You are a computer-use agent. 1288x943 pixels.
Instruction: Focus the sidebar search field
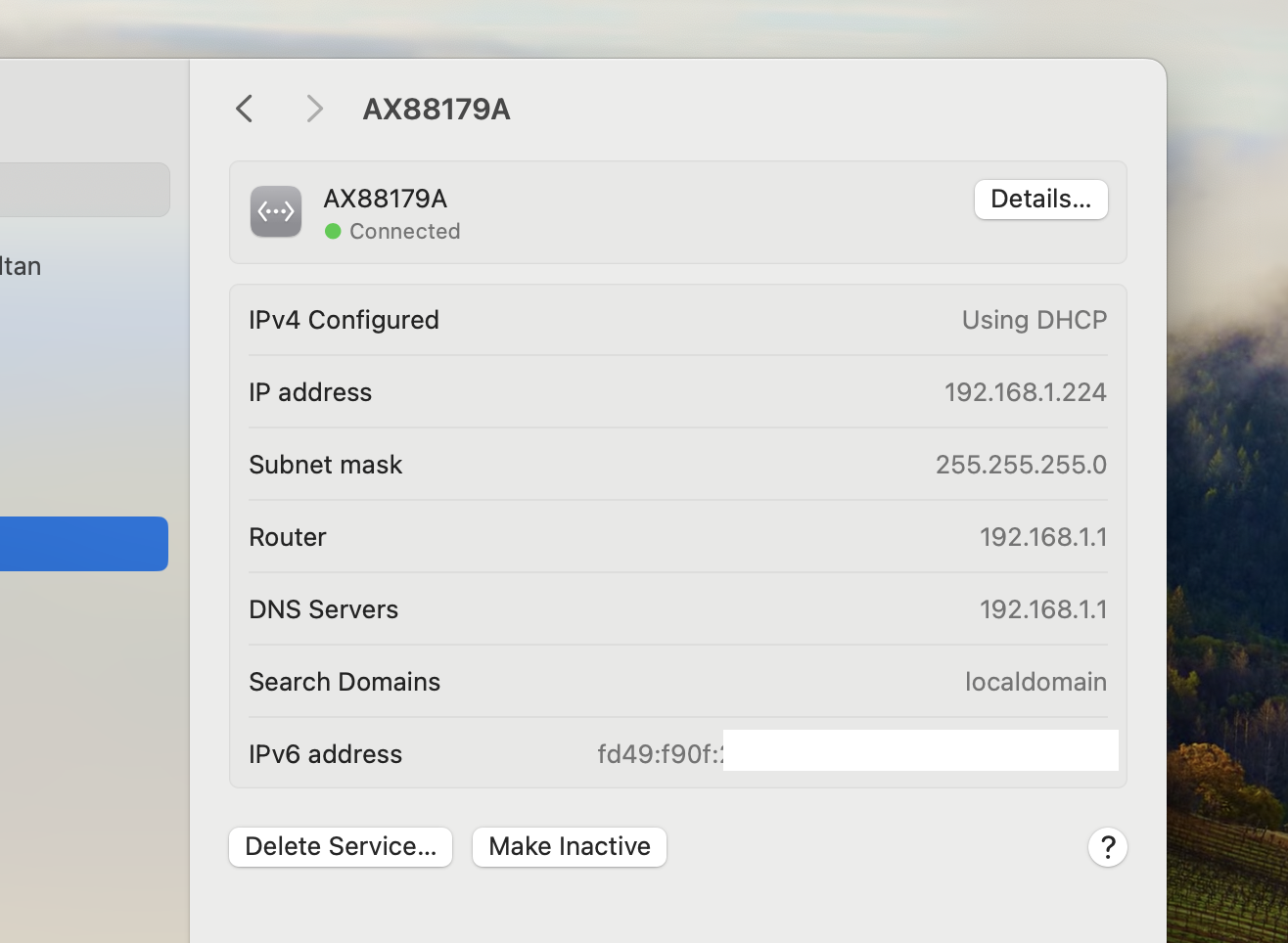coord(84,190)
